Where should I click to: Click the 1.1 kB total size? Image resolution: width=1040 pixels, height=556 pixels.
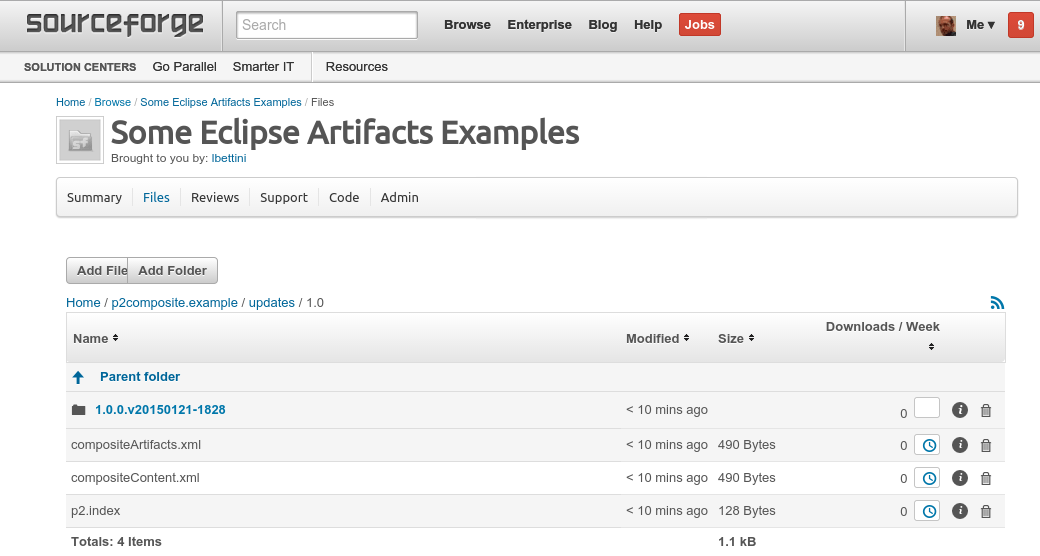click(737, 542)
